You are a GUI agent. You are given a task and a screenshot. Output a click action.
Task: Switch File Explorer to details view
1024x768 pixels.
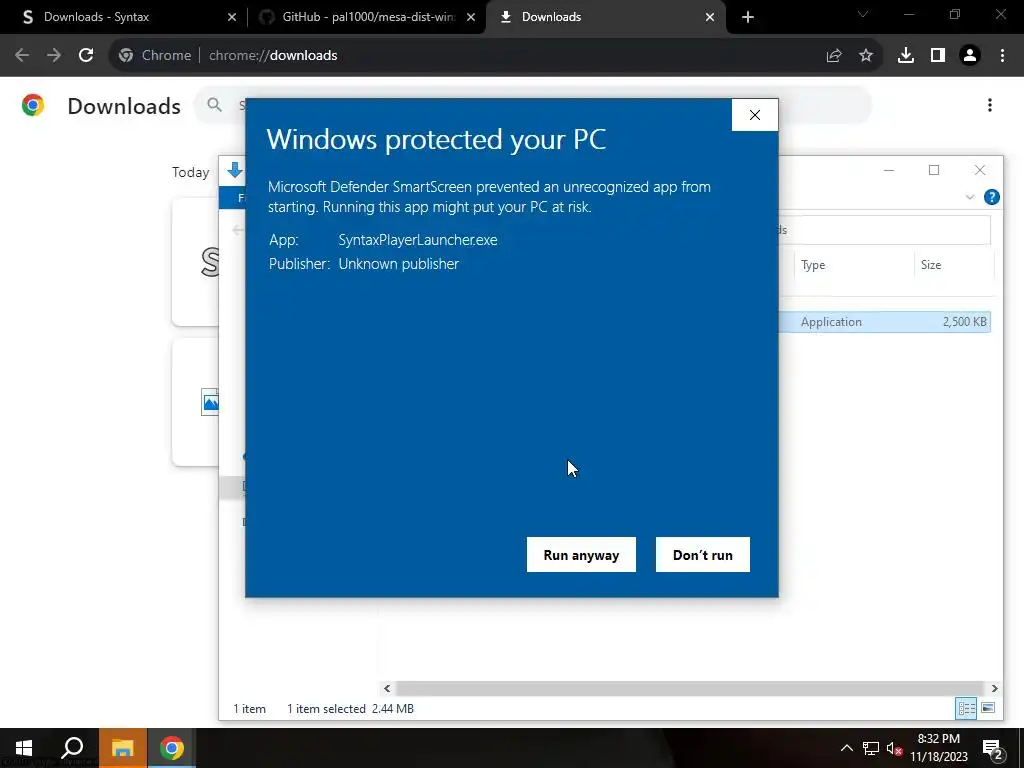pyautogui.click(x=967, y=708)
